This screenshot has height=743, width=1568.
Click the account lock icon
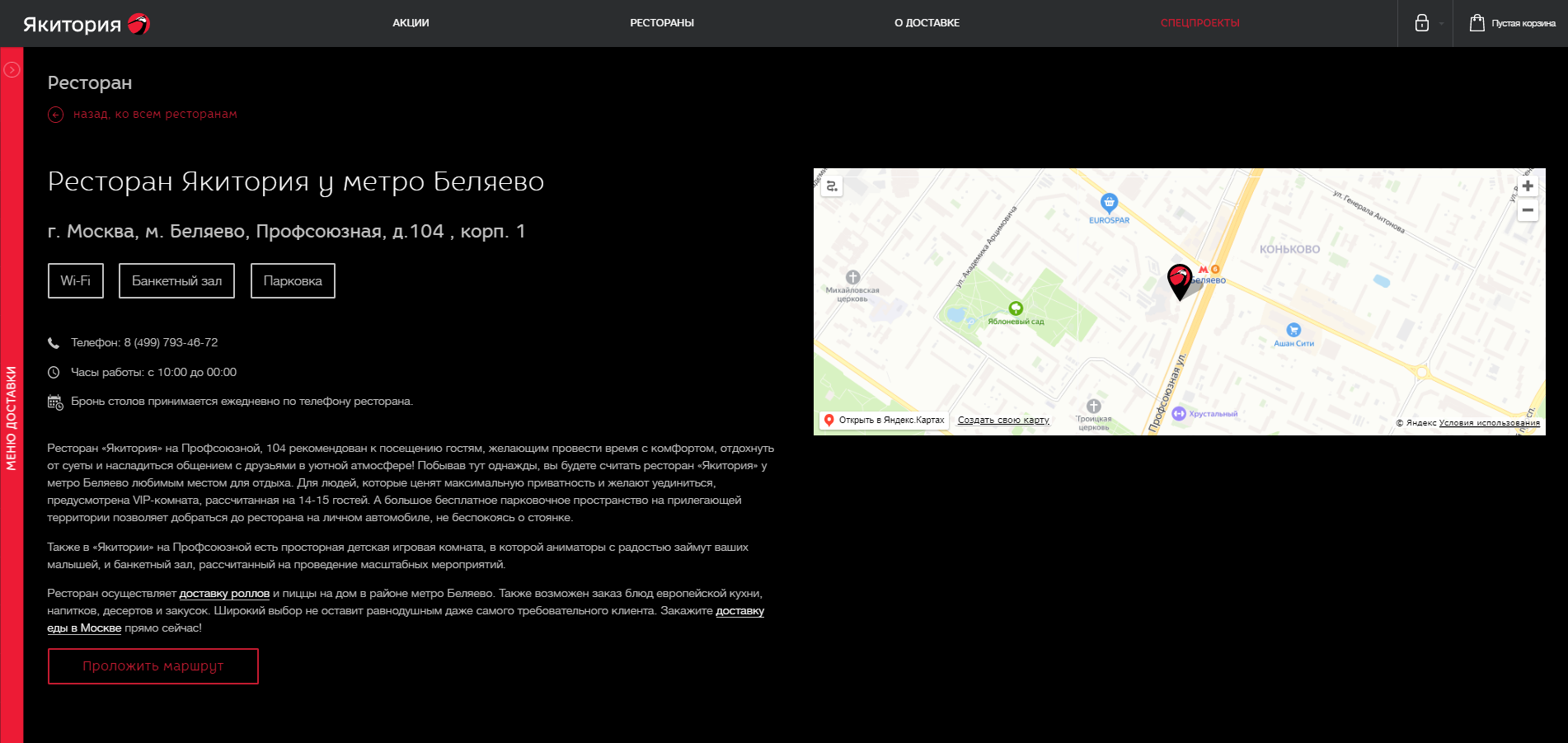click(x=1422, y=23)
